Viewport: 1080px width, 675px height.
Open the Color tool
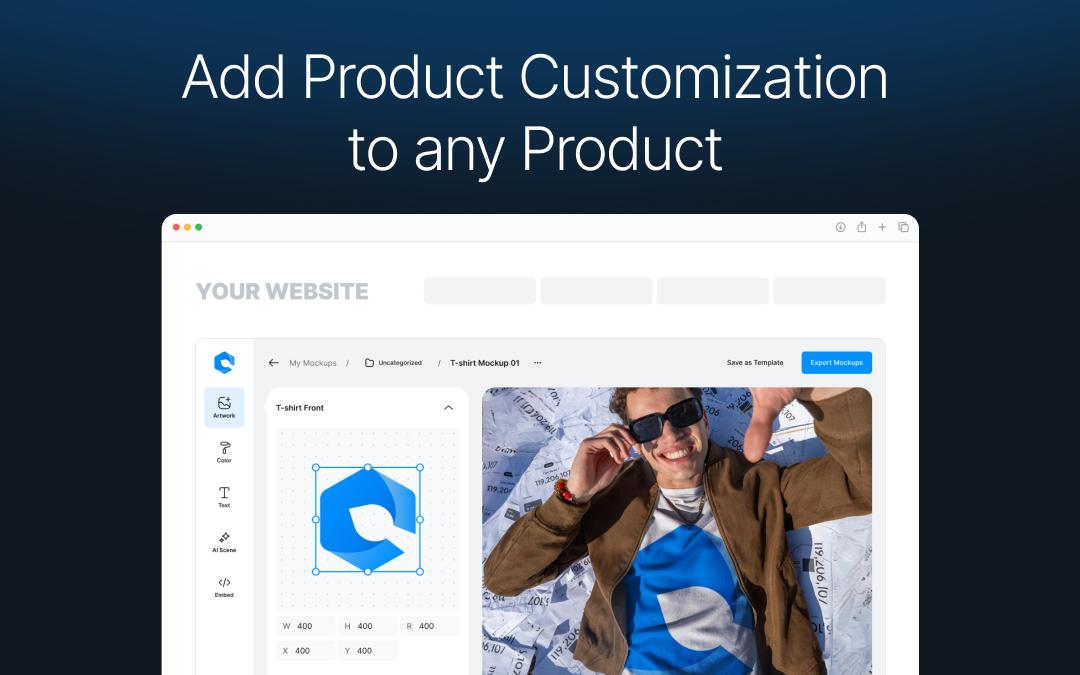coord(224,452)
